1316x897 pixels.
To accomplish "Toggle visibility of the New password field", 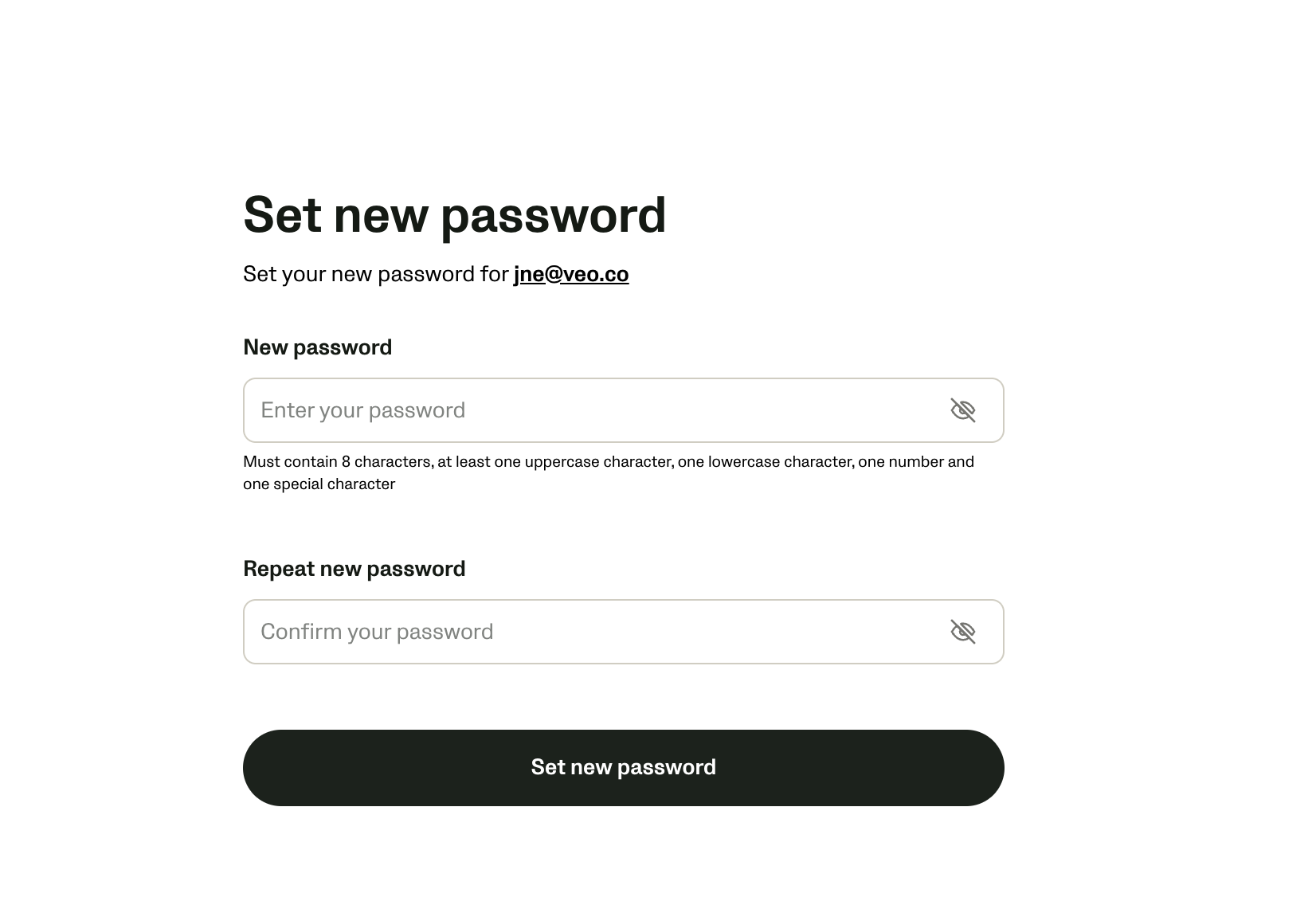I will [962, 410].
